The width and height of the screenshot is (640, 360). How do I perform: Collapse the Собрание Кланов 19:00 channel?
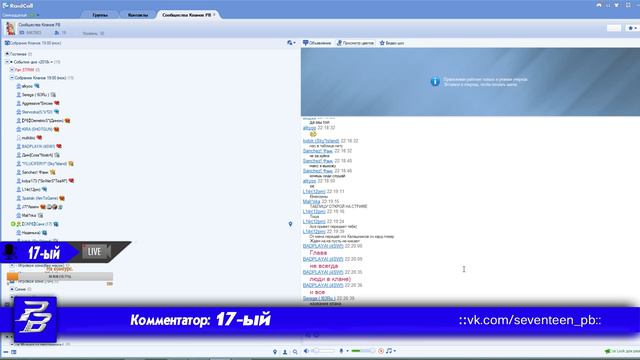(12, 78)
